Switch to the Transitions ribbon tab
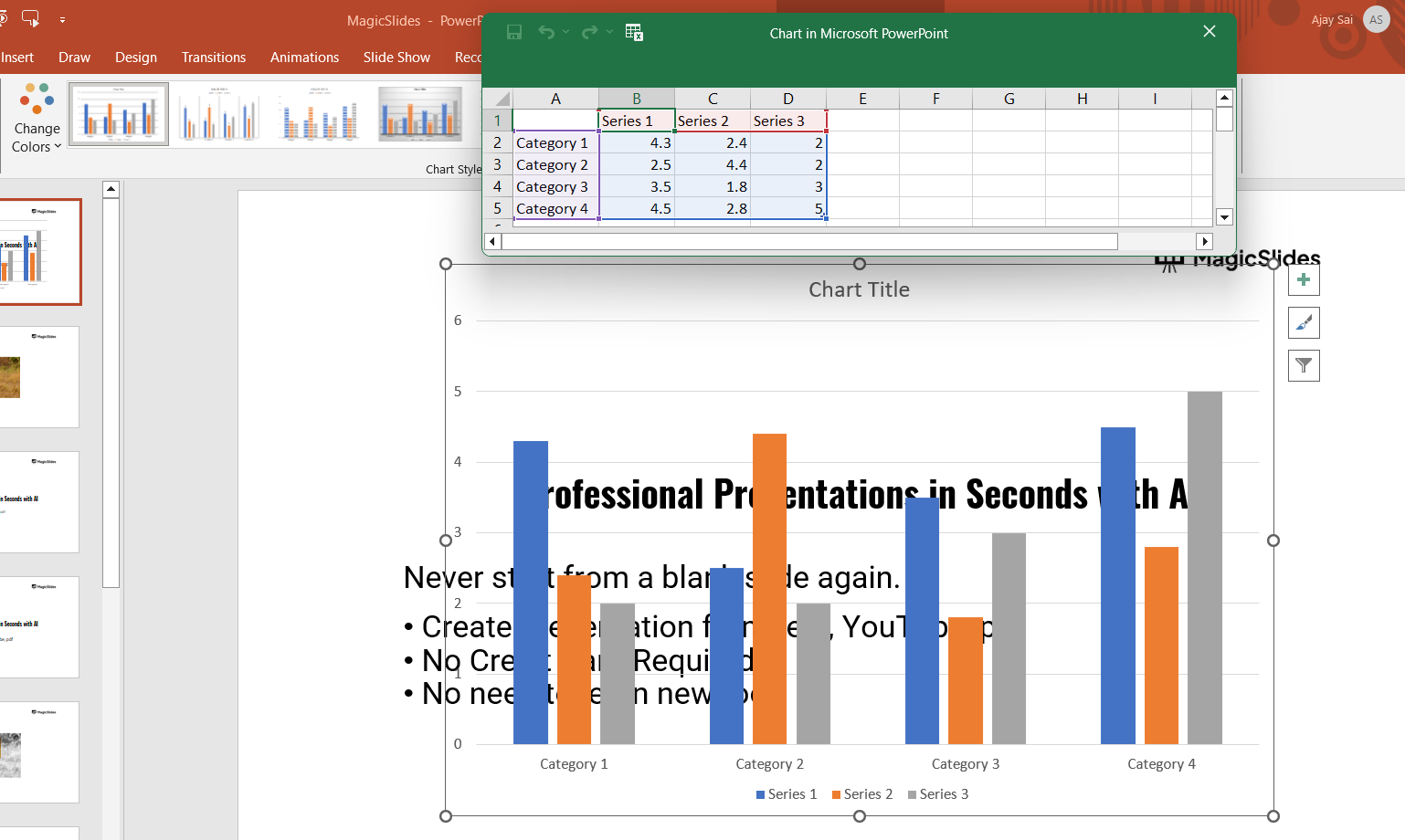The width and height of the screenshot is (1405, 840). pyautogui.click(x=214, y=58)
